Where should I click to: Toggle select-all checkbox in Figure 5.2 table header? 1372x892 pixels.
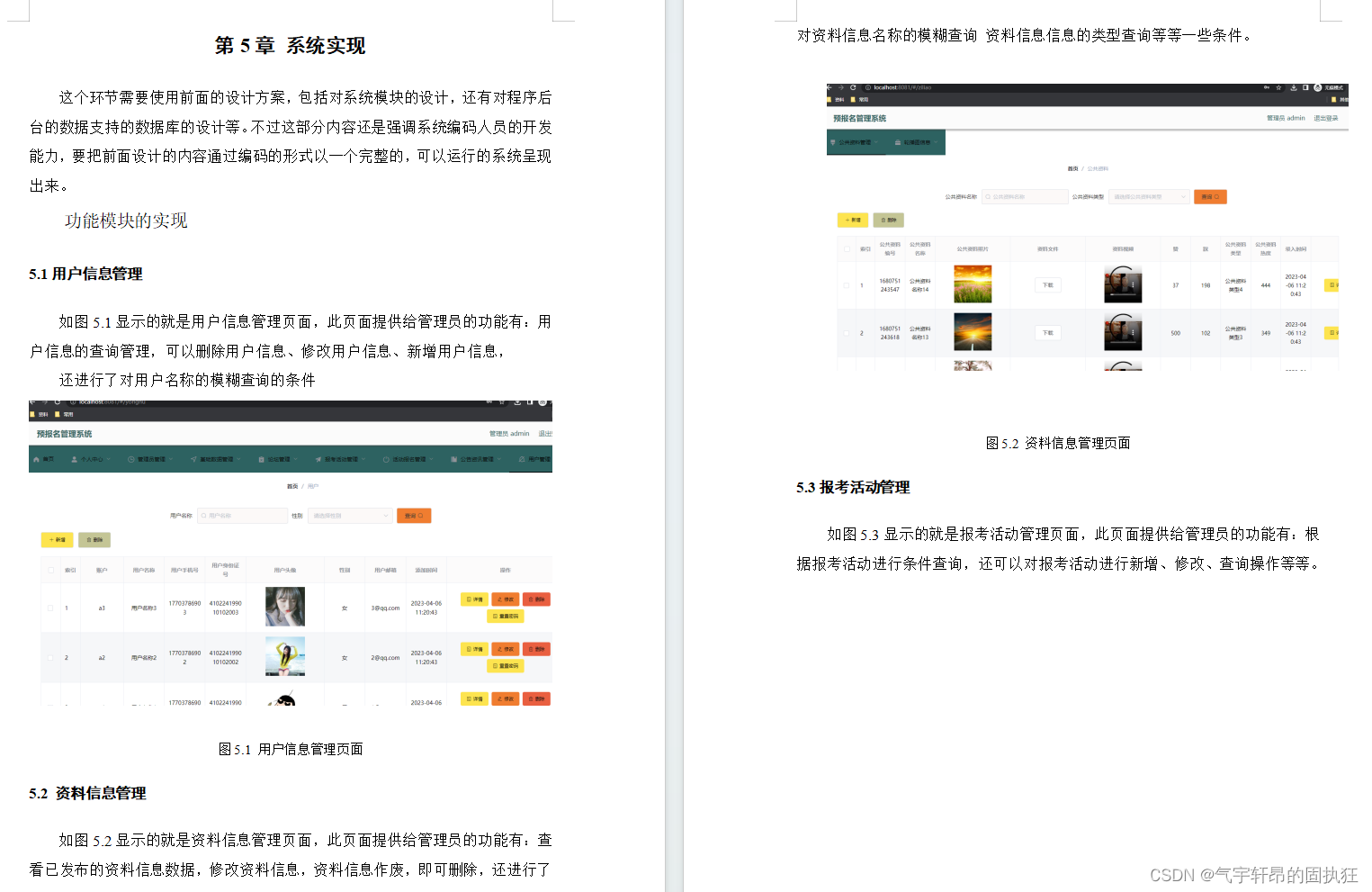[847, 248]
